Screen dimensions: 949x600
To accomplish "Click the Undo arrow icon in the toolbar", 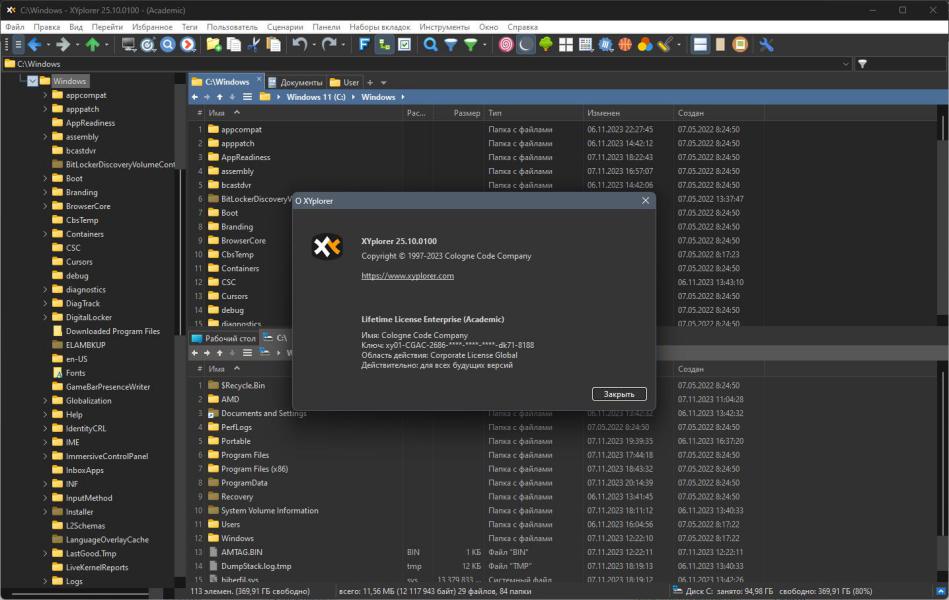I will click(300, 45).
